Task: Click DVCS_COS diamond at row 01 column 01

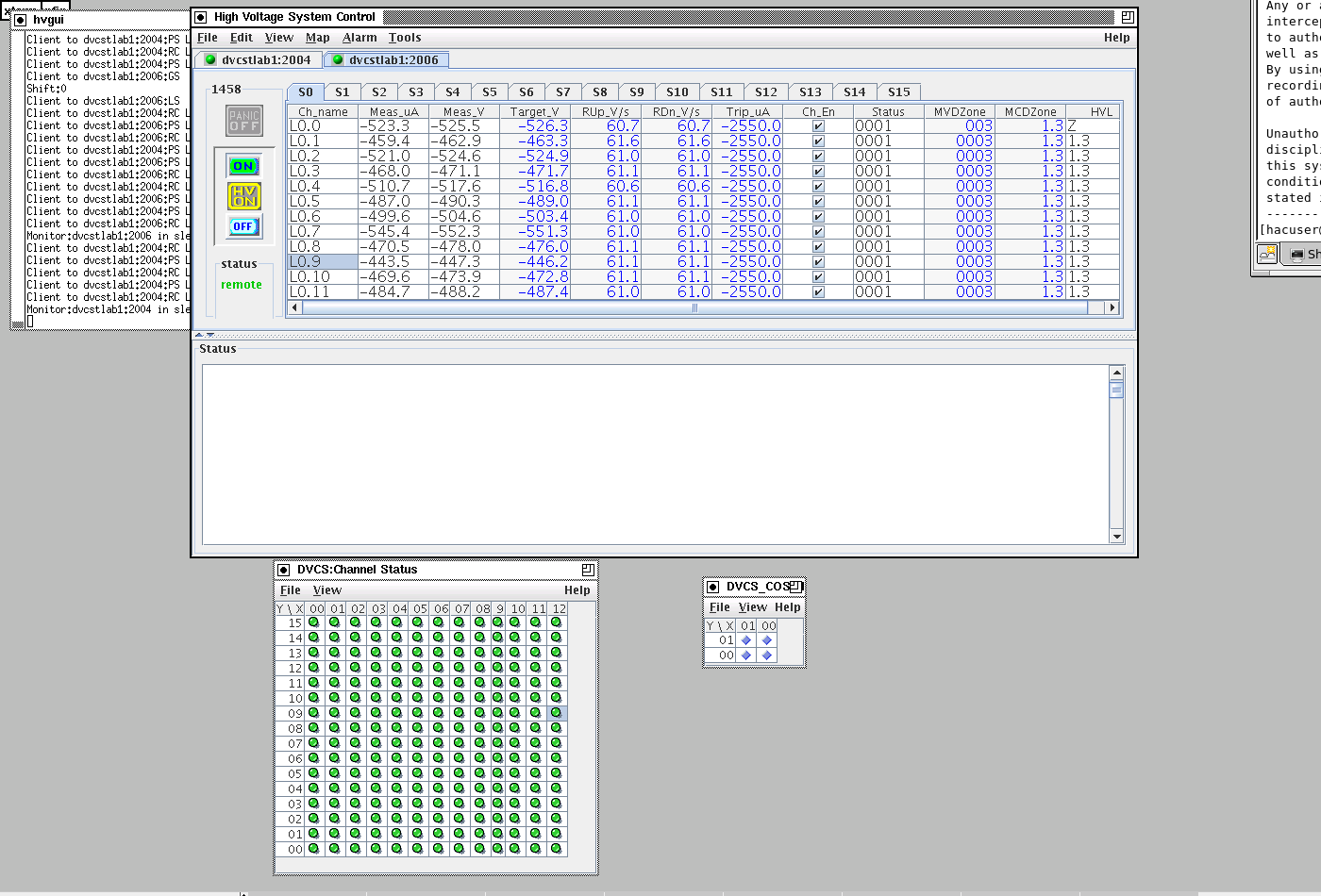Action: (x=746, y=640)
